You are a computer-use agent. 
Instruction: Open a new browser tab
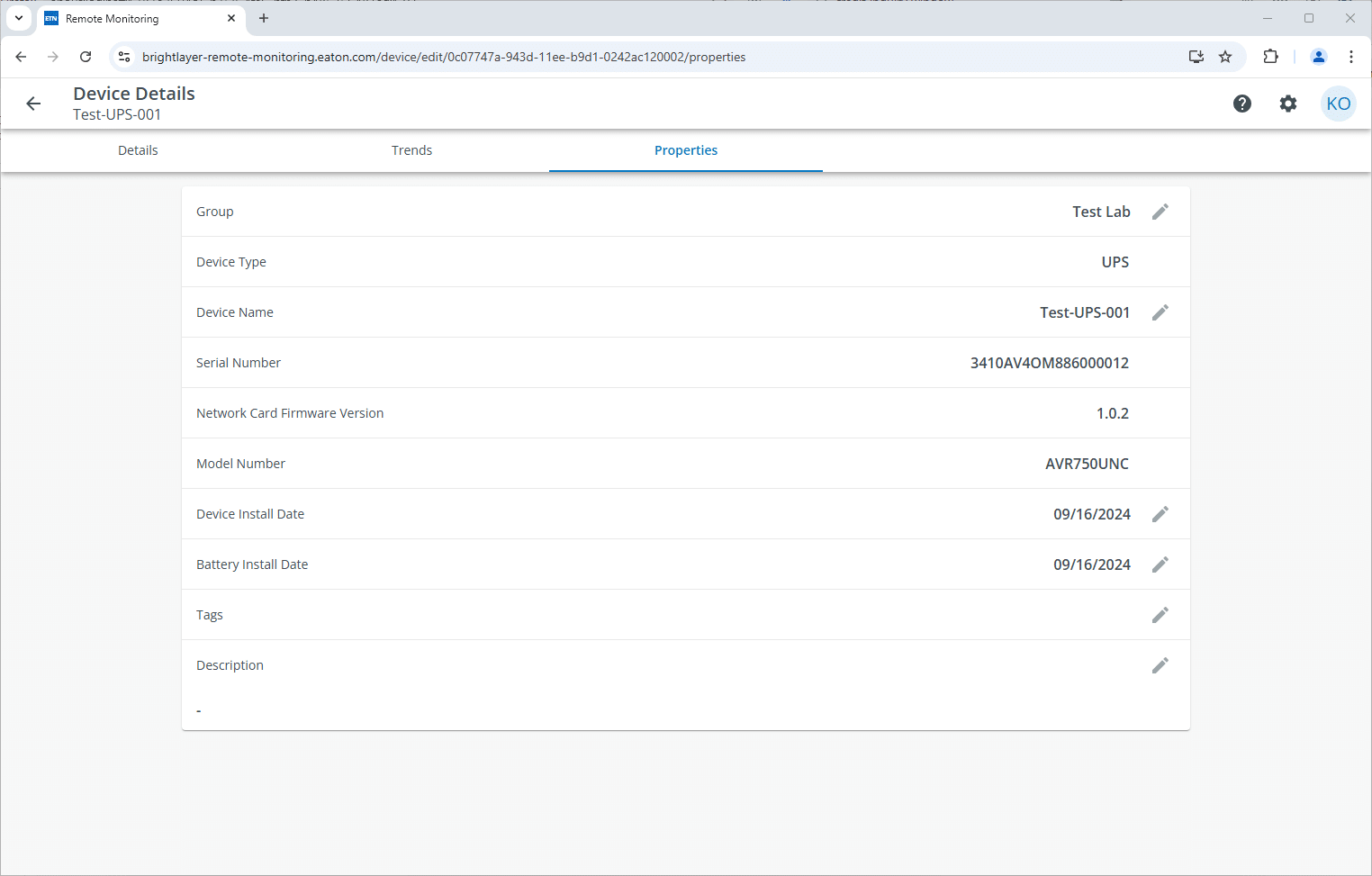click(x=264, y=18)
